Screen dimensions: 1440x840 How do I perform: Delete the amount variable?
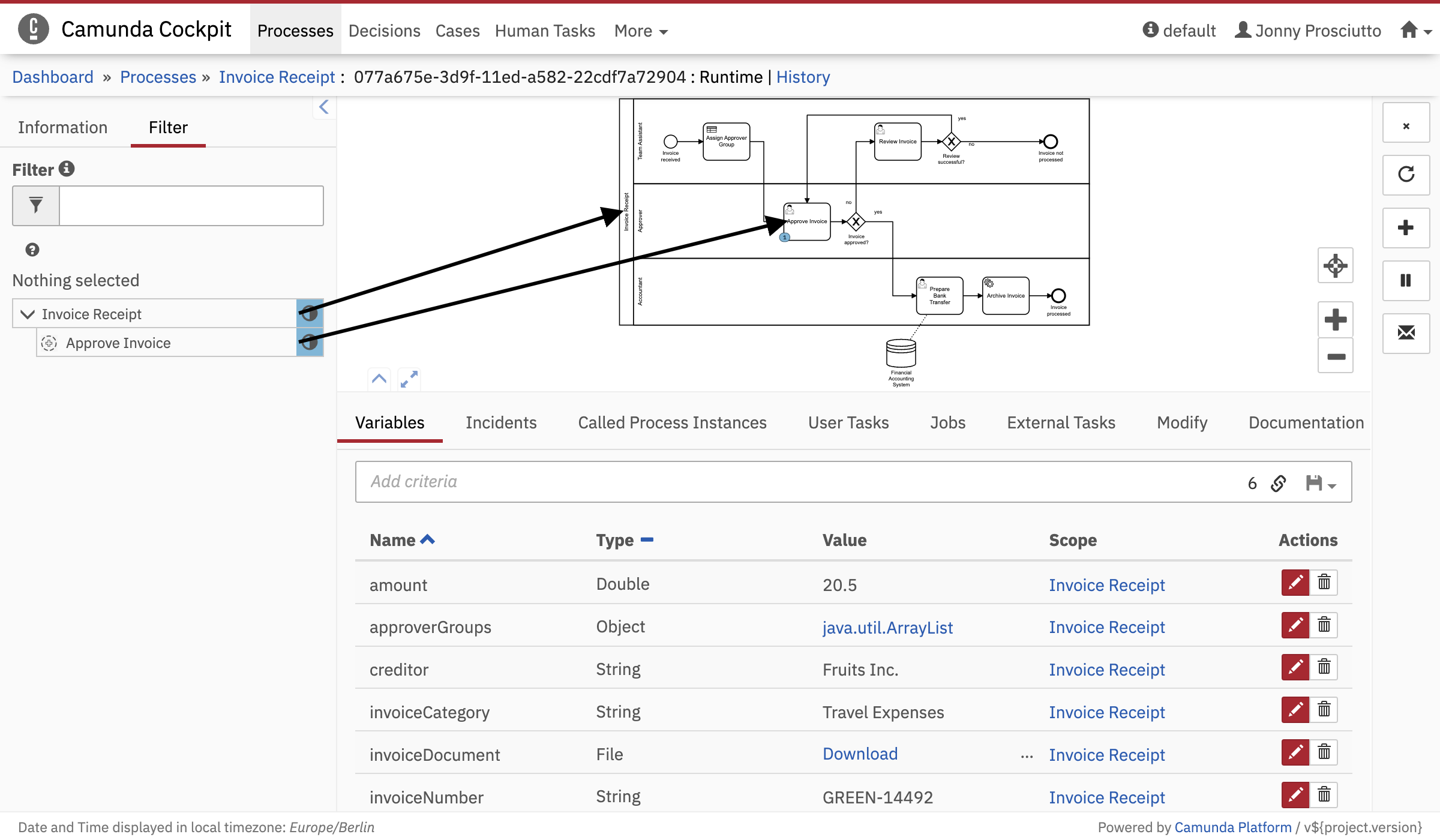pos(1324,583)
